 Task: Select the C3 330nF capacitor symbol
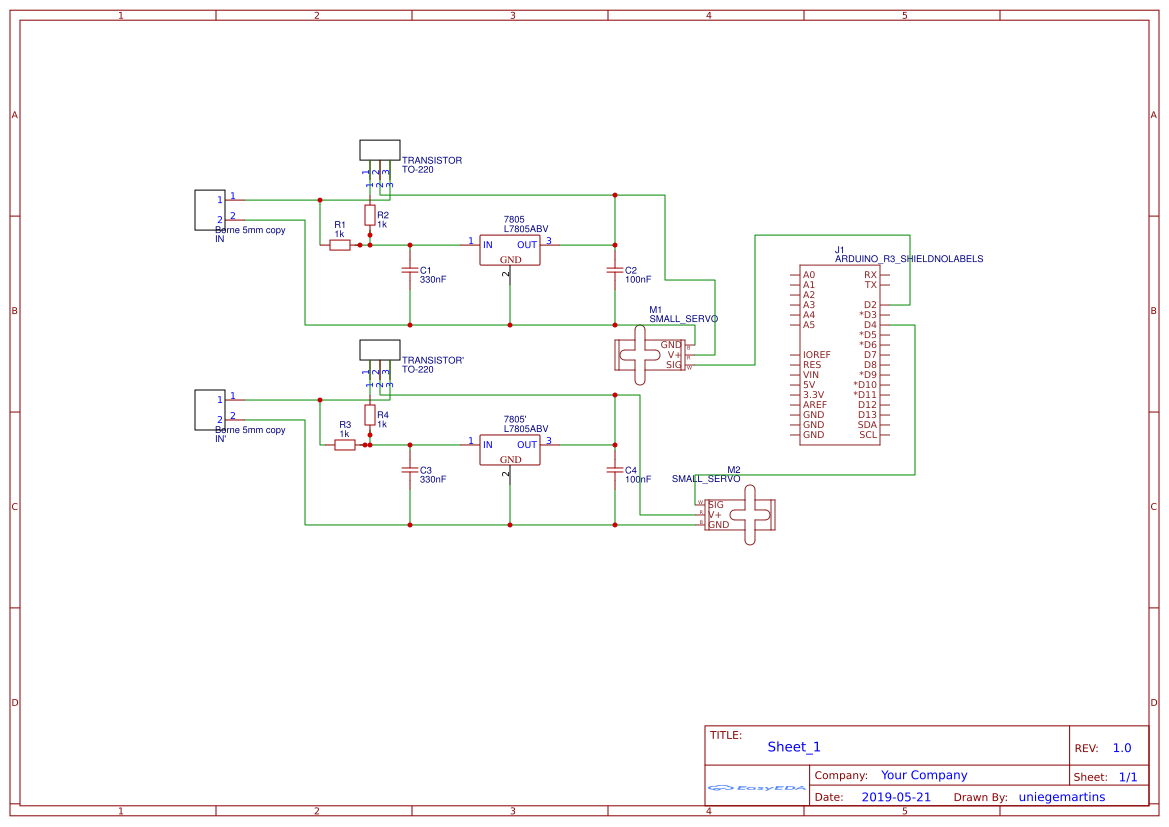[x=409, y=470]
